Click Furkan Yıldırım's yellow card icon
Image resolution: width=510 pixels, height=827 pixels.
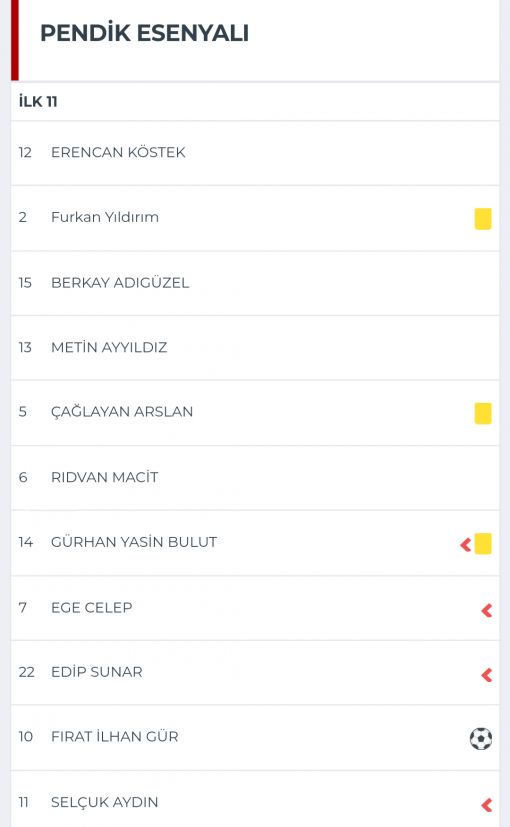click(483, 218)
